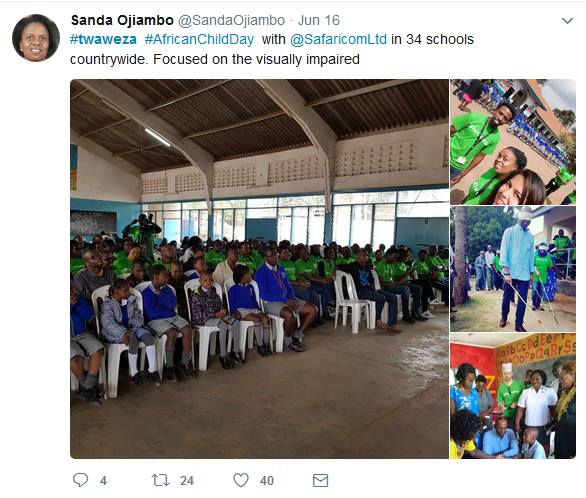Open the Sanda Ojiambo display name
586x498 pixels.
122,20
